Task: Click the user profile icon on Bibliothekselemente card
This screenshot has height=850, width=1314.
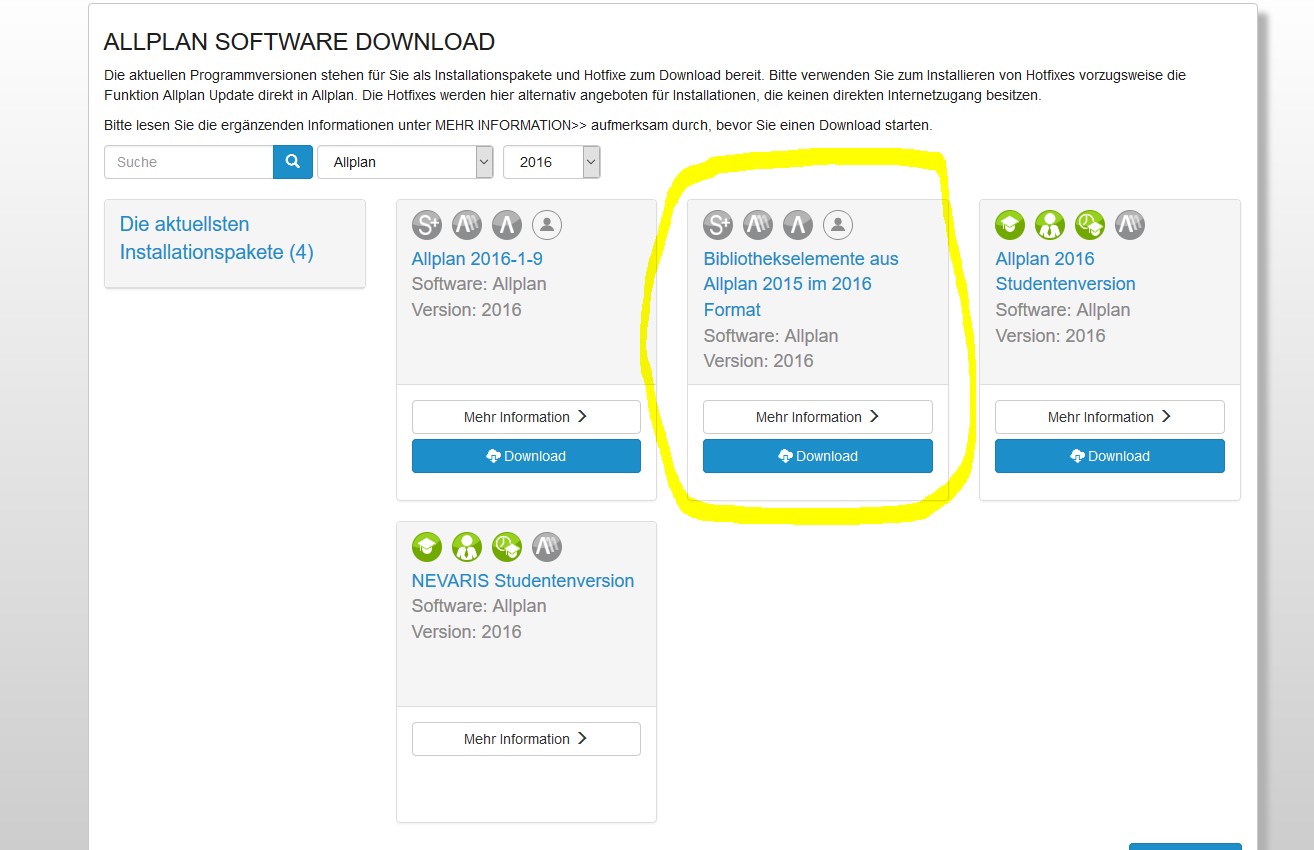Action: pyautogui.click(x=838, y=225)
